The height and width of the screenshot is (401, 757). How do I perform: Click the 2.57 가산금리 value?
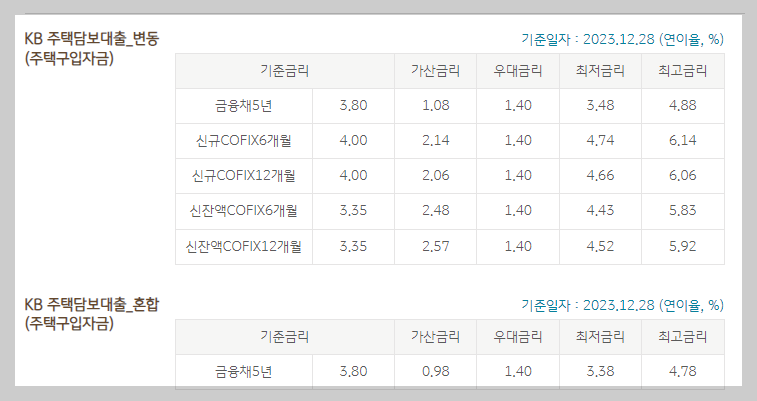point(435,246)
